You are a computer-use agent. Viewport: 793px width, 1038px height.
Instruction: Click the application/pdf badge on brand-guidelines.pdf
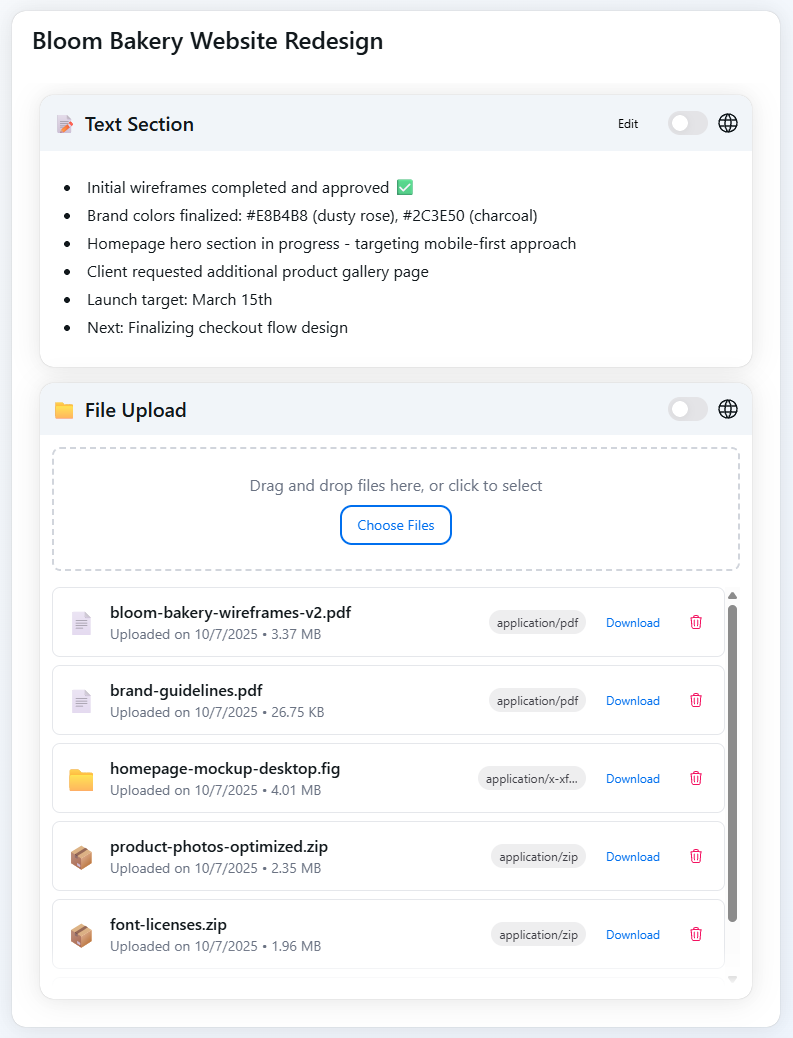click(x=537, y=700)
